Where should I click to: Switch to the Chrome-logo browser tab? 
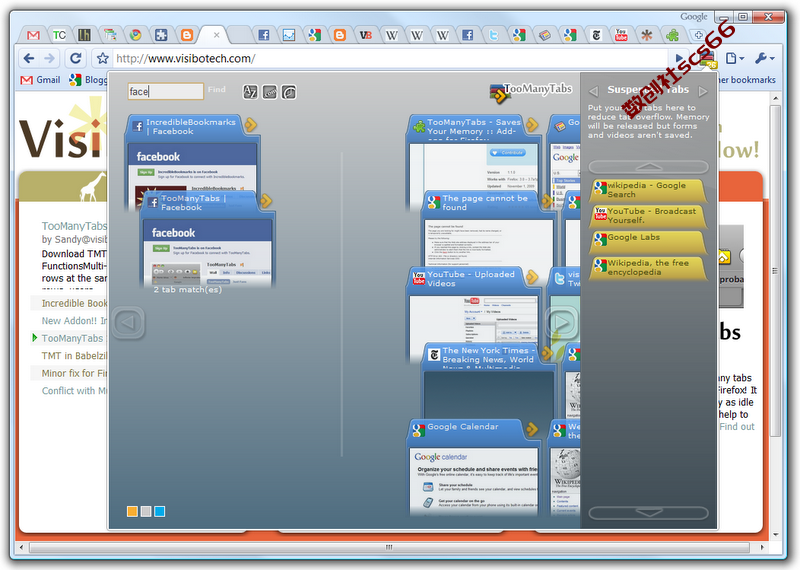pyautogui.click(x=136, y=35)
